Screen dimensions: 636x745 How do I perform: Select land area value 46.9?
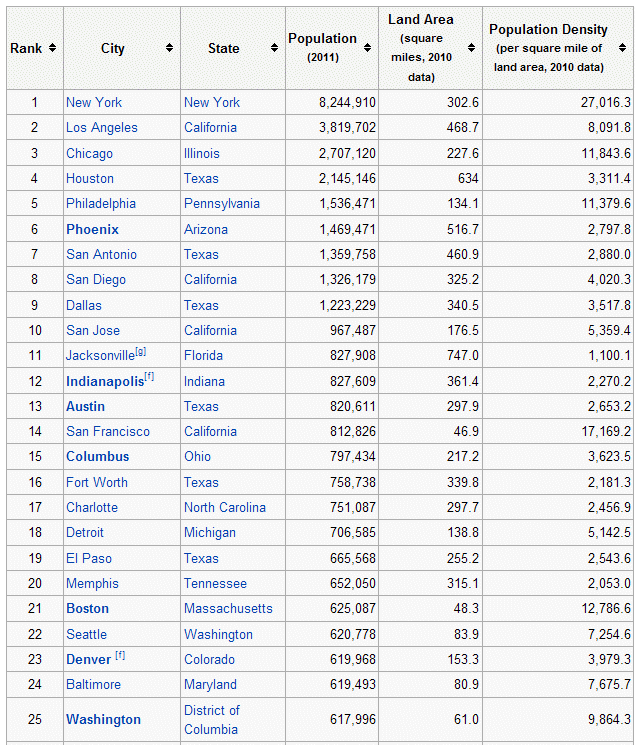tap(466, 431)
